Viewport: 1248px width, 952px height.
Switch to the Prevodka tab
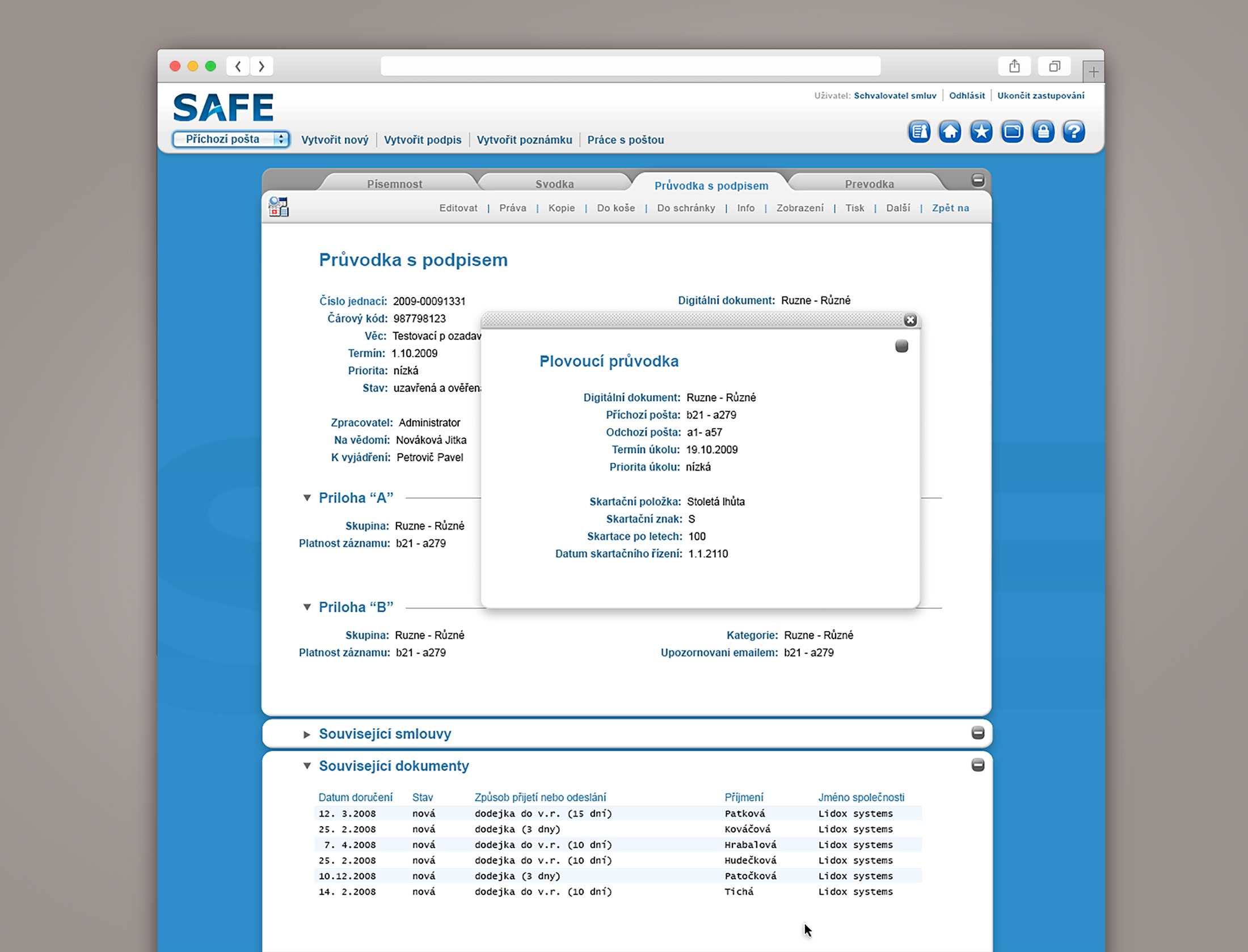tap(869, 184)
